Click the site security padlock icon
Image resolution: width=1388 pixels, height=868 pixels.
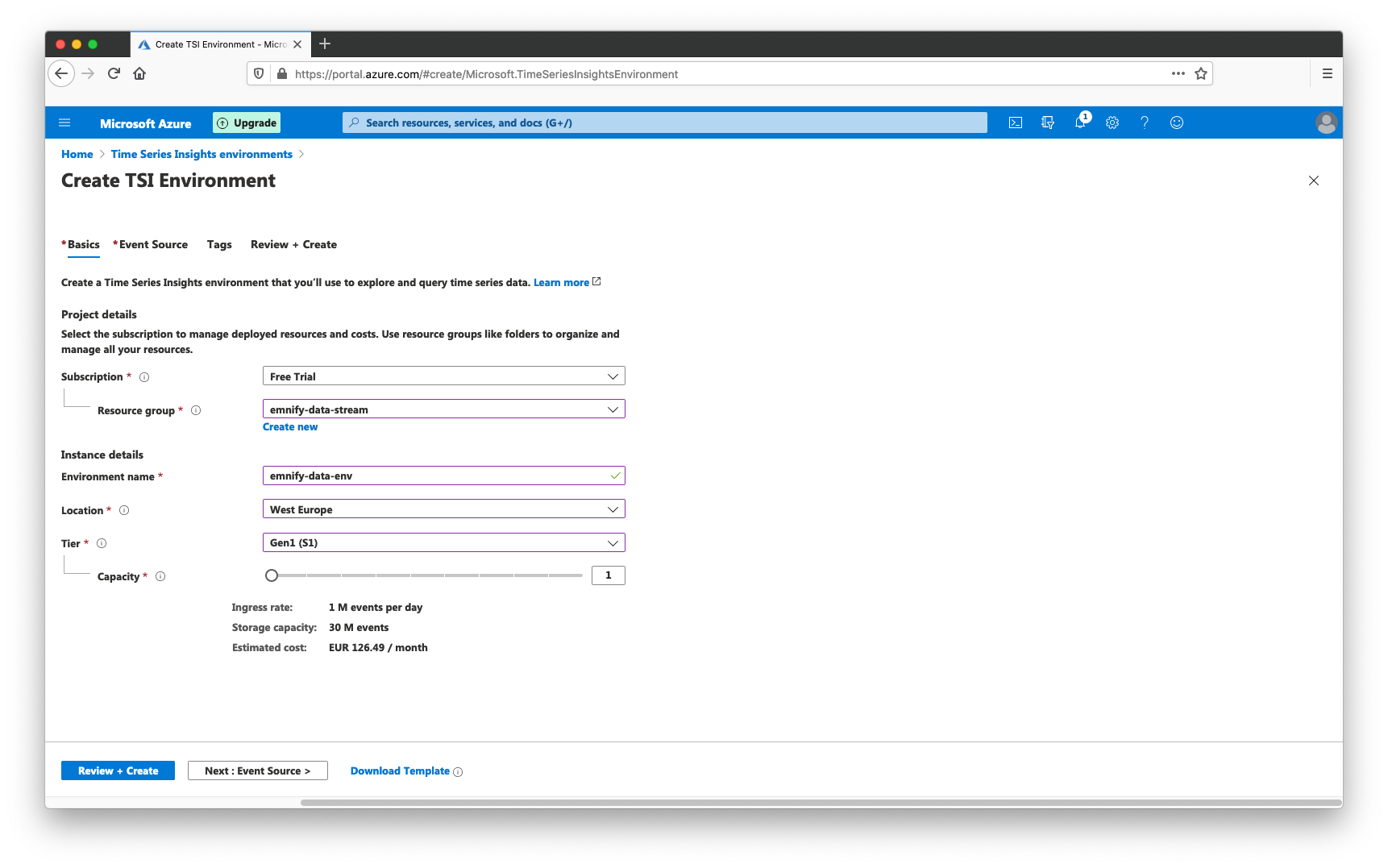click(x=282, y=73)
